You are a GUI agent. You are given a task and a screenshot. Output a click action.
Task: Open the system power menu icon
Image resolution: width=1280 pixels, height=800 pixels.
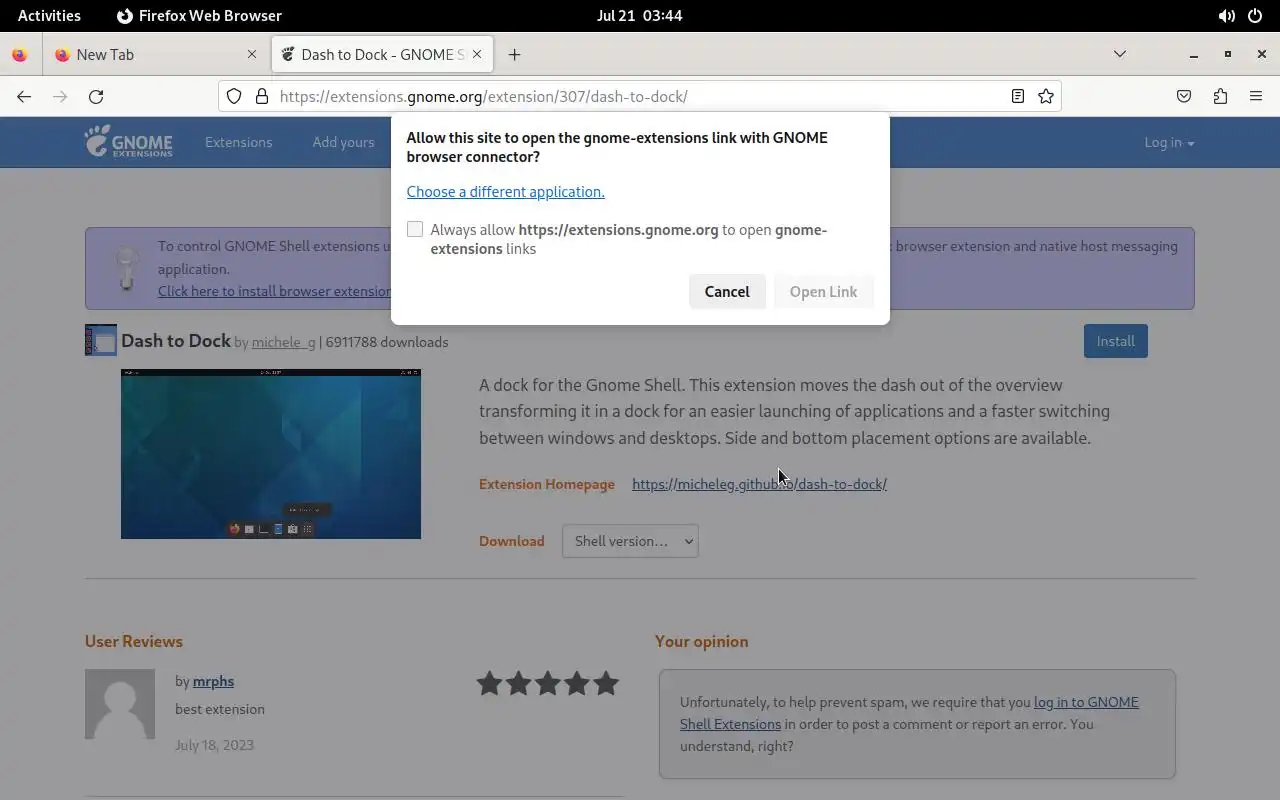[1255, 16]
